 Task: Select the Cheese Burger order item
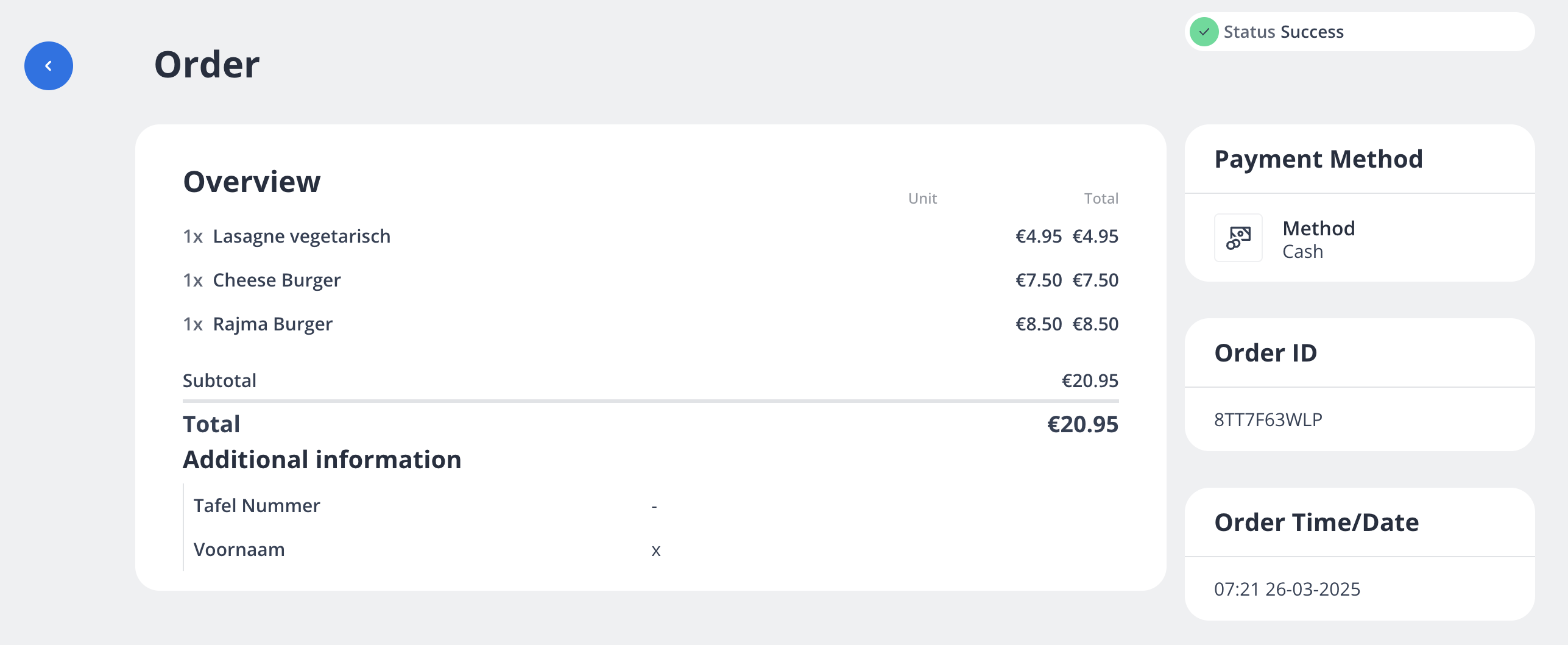pyautogui.click(x=277, y=280)
